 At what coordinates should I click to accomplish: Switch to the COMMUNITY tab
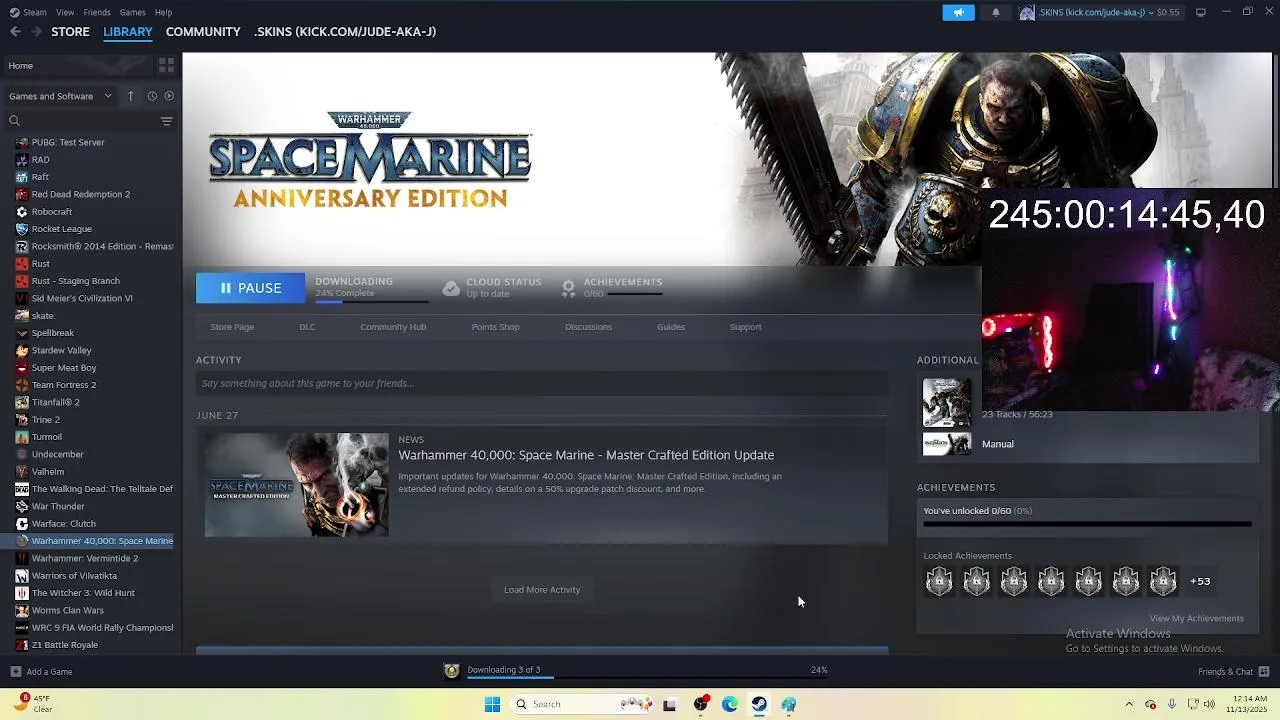coord(203,32)
